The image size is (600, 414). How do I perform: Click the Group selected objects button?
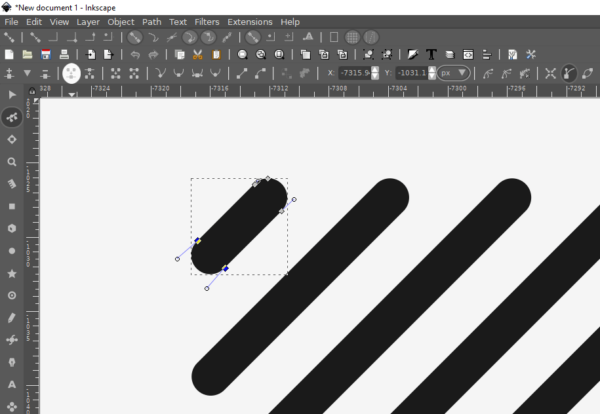click(x=368, y=55)
